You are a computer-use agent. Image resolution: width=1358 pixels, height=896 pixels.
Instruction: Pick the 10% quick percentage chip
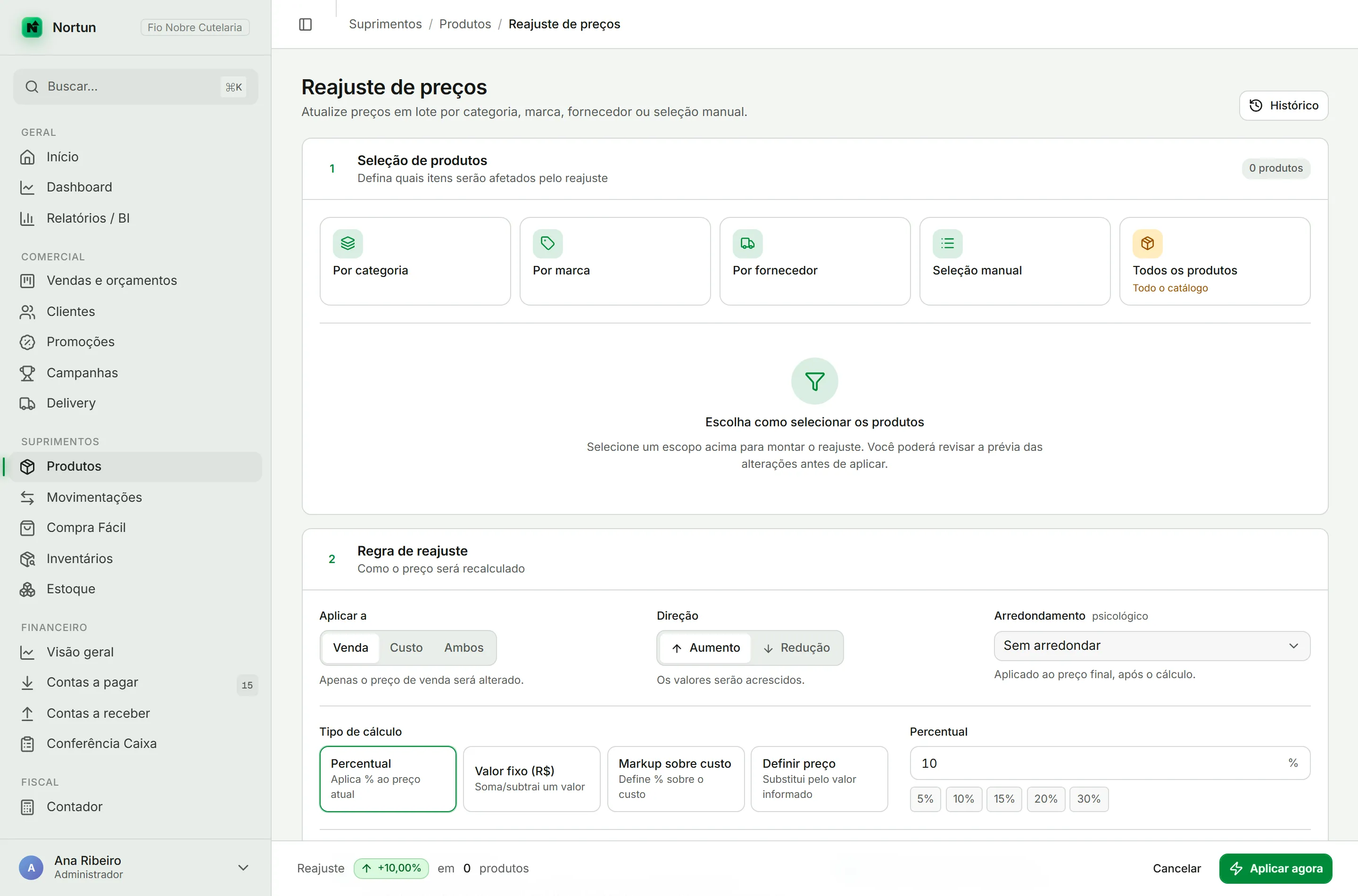point(963,799)
